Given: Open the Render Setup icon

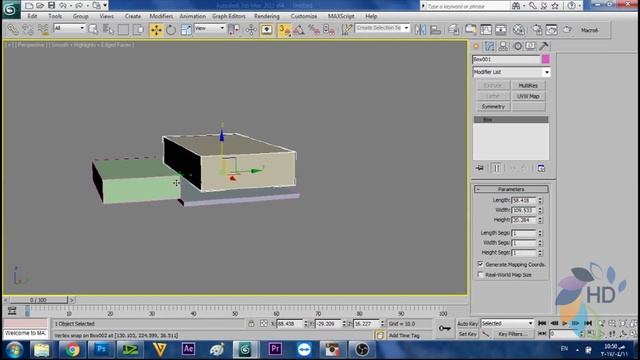Looking at the screenshot, I should [x=537, y=30].
